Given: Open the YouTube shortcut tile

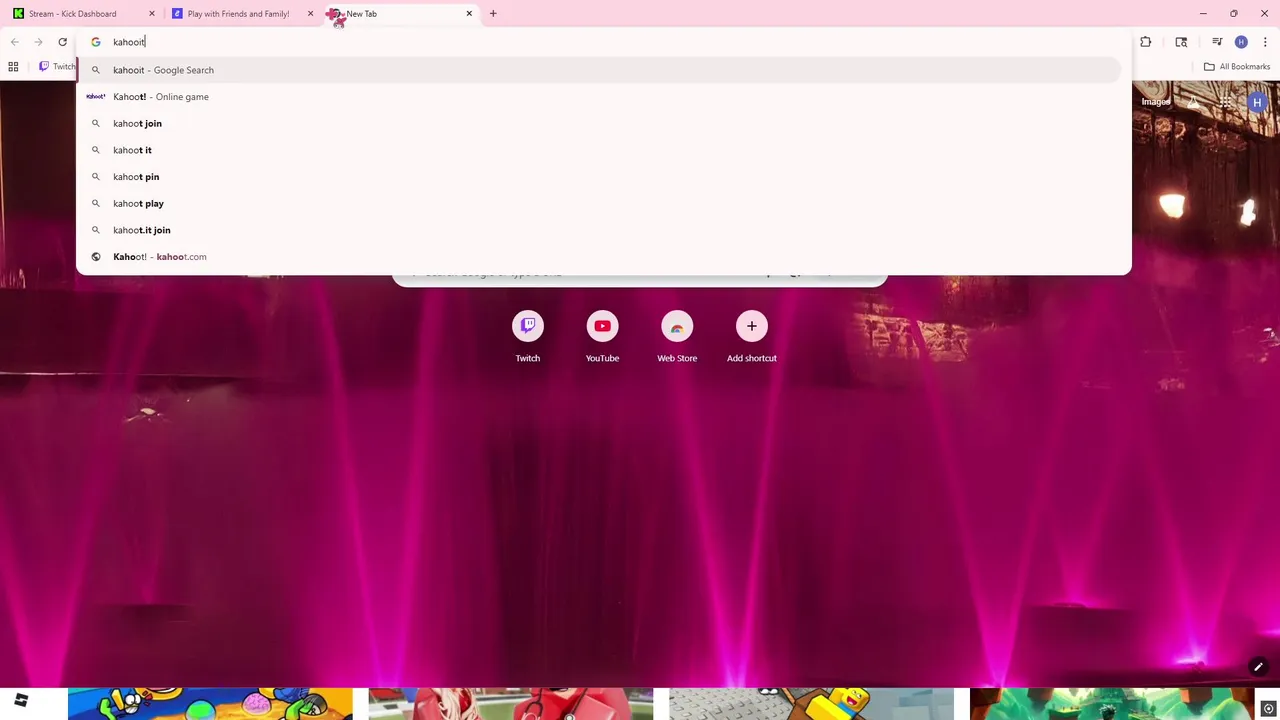Looking at the screenshot, I should pos(602,337).
